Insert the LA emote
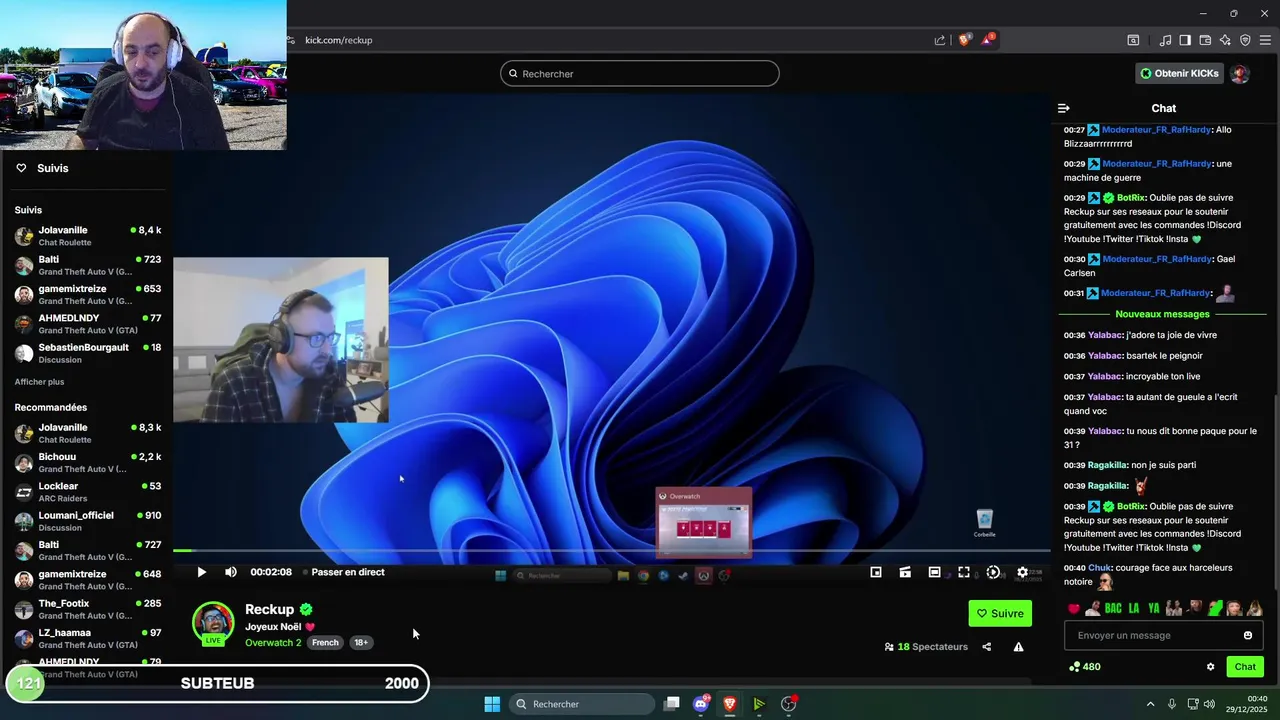 (1134, 608)
